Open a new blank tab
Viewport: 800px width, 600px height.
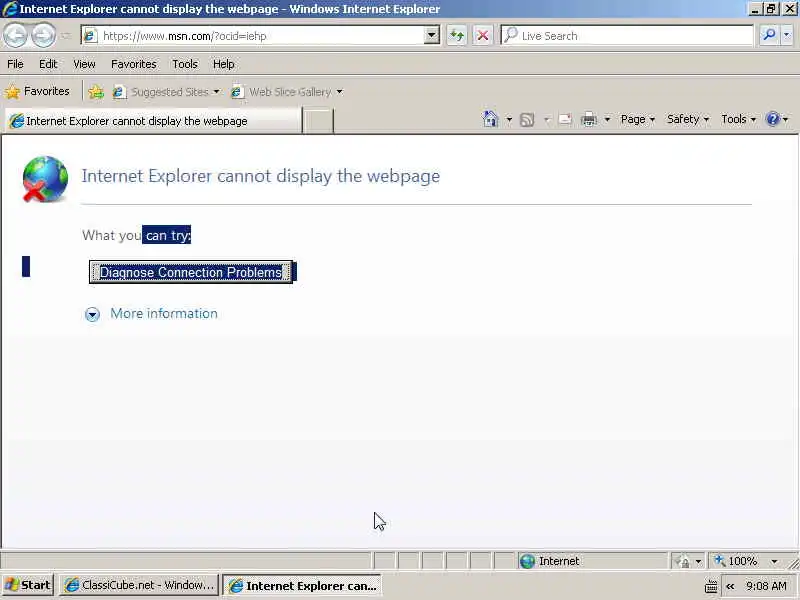pos(318,121)
